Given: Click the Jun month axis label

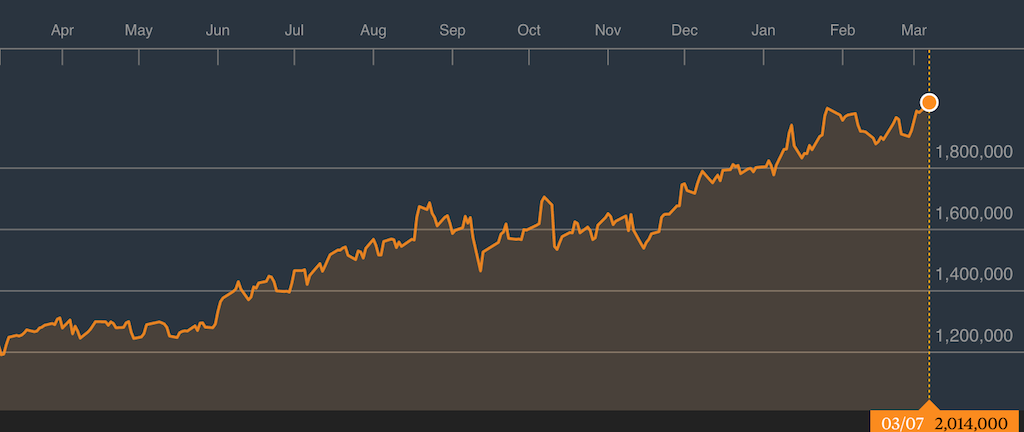Looking at the screenshot, I should [x=217, y=30].
